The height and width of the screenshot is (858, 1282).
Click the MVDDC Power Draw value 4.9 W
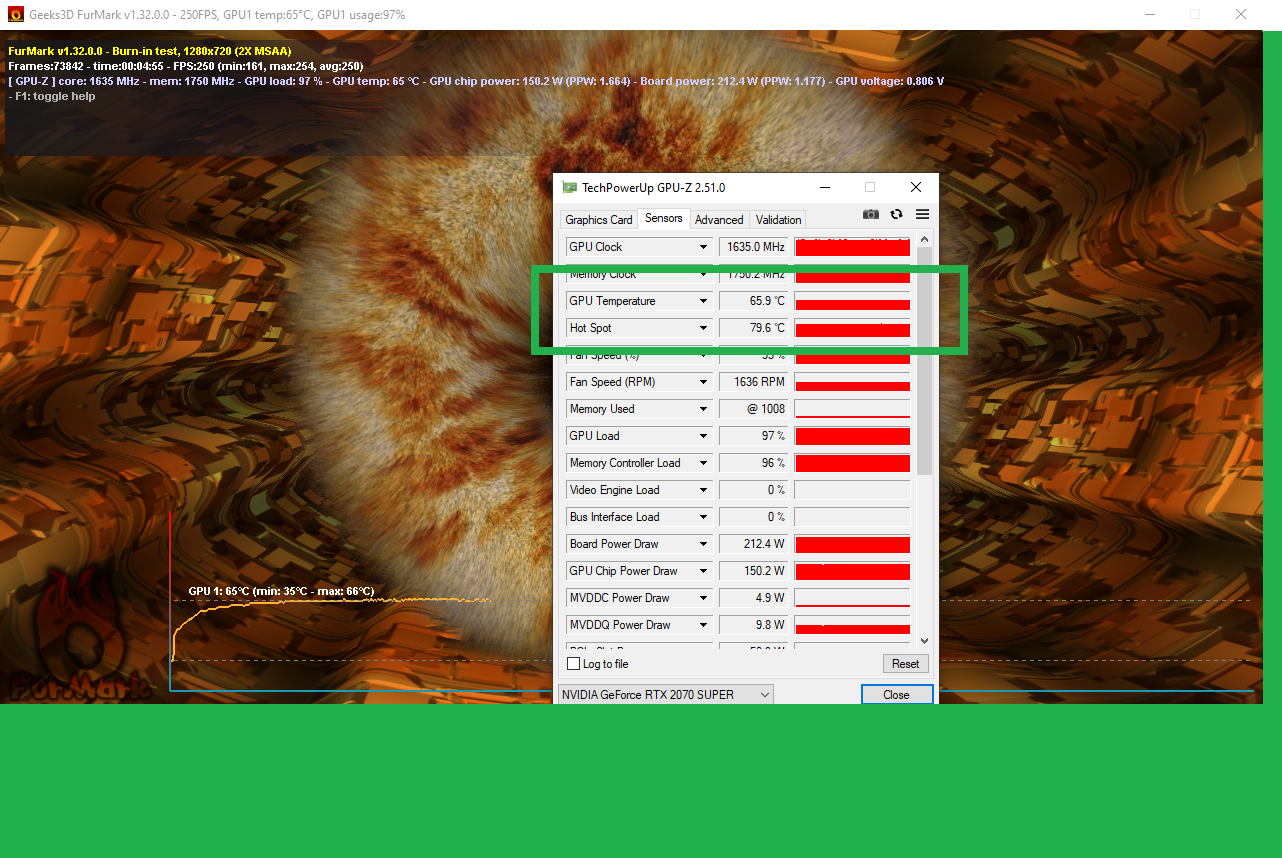click(x=754, y=598)
